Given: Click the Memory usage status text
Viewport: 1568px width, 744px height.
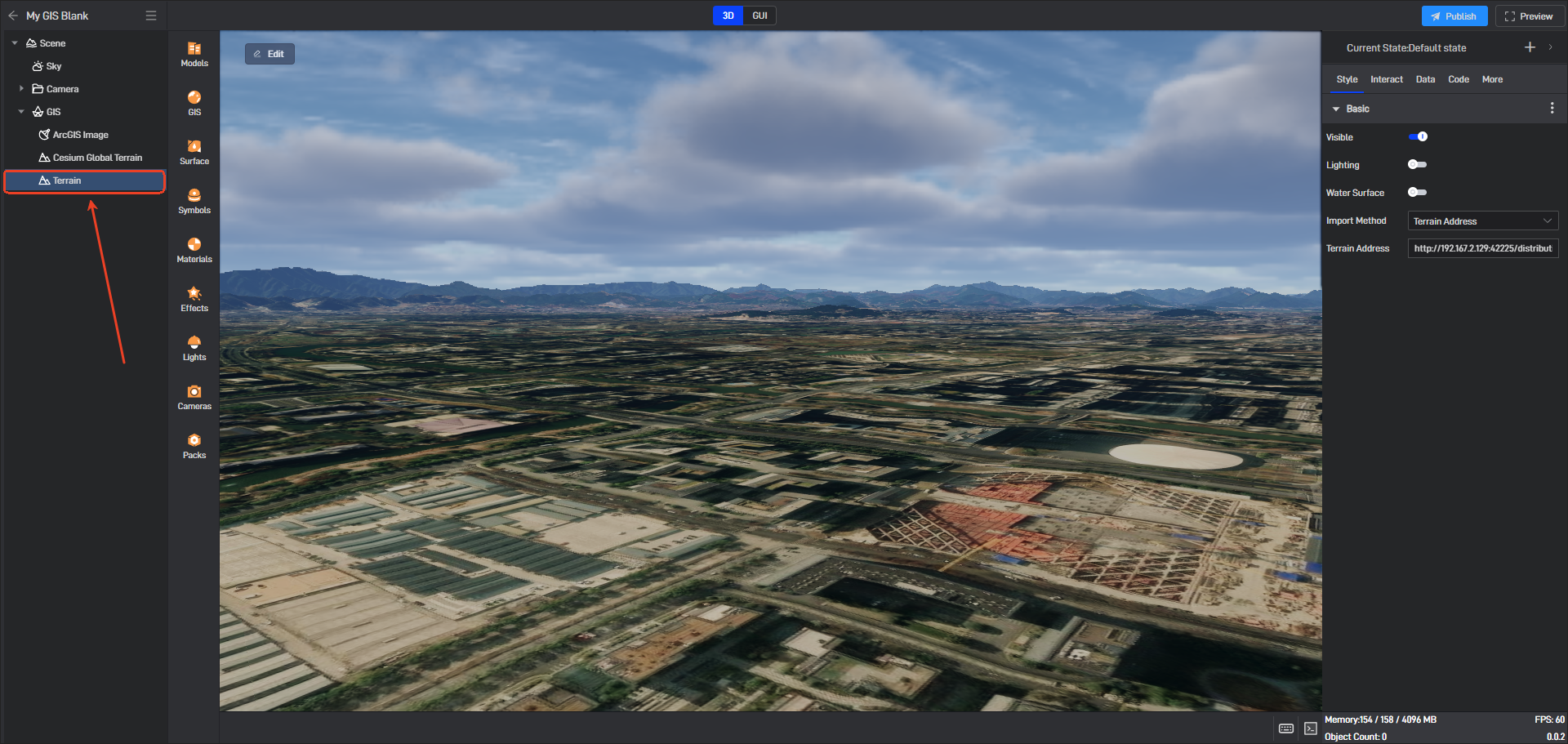Looking at the screenshot, I should coord(1380,719).
